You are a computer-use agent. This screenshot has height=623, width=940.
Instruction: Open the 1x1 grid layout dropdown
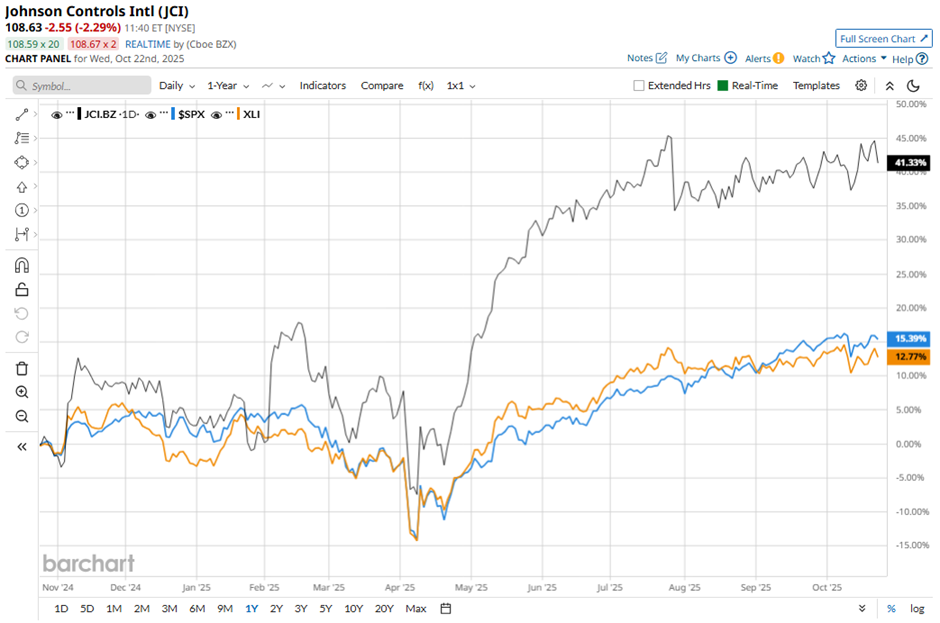point(460,86)
